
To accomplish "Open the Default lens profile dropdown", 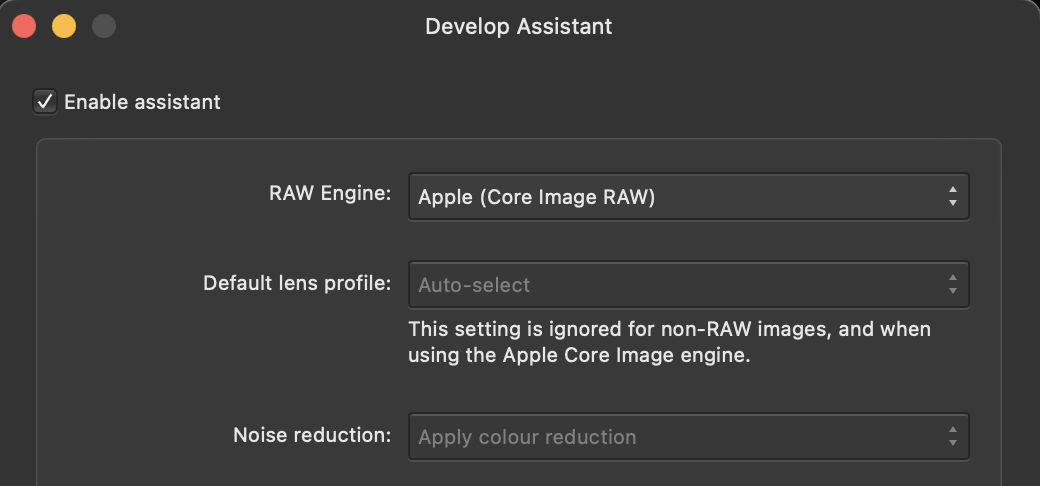I will [688, 284].
